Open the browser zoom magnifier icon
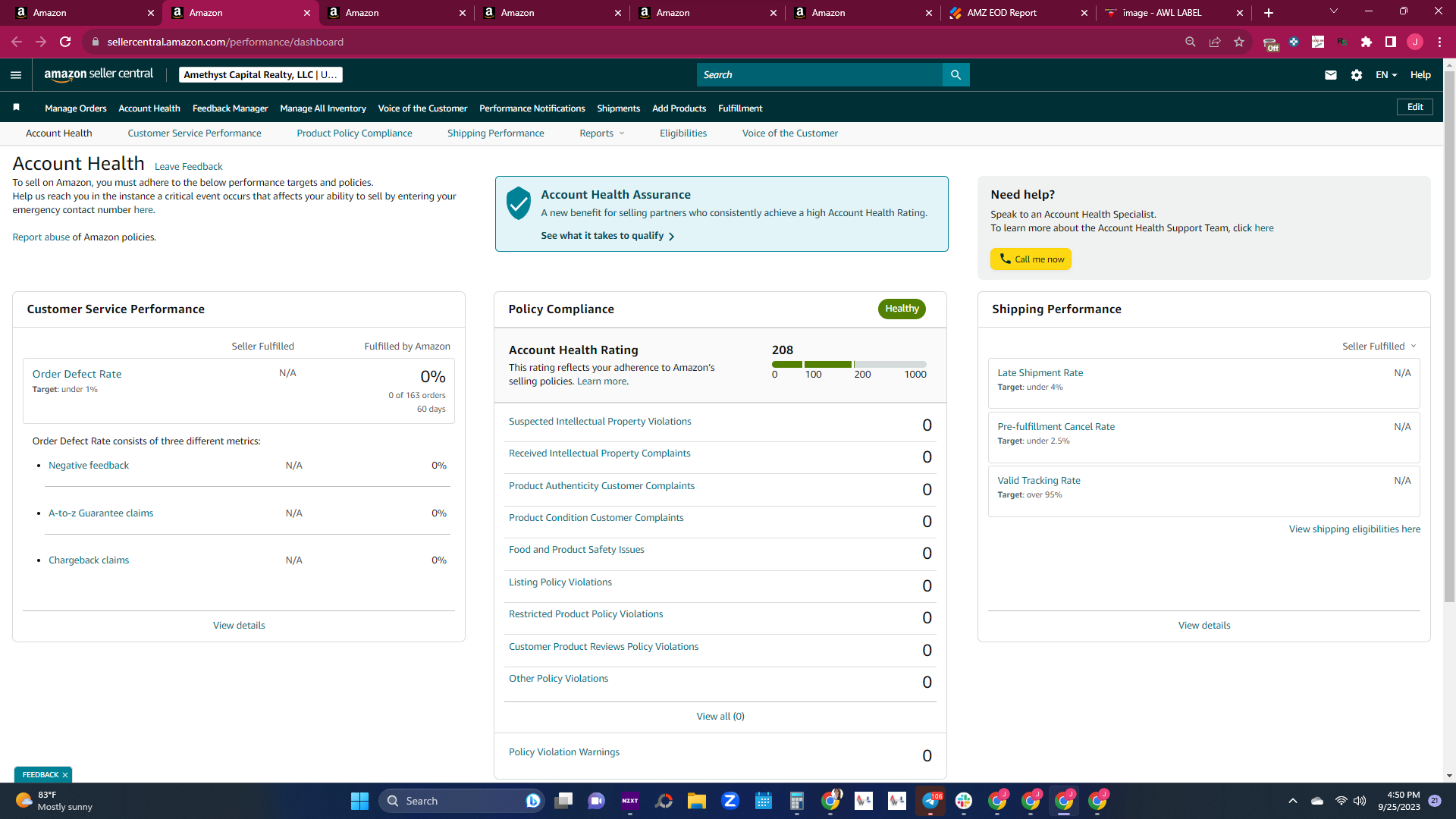Image resolution: width=1456 pixels, height=819 pixels. [1191, 42]
